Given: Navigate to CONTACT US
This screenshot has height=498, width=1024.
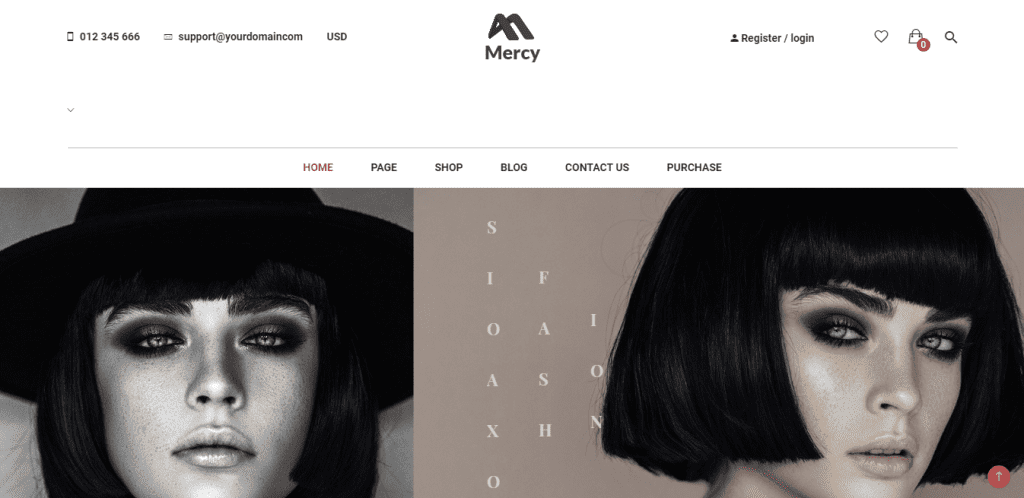Looking at the screenshot, I should coord(597,167).
